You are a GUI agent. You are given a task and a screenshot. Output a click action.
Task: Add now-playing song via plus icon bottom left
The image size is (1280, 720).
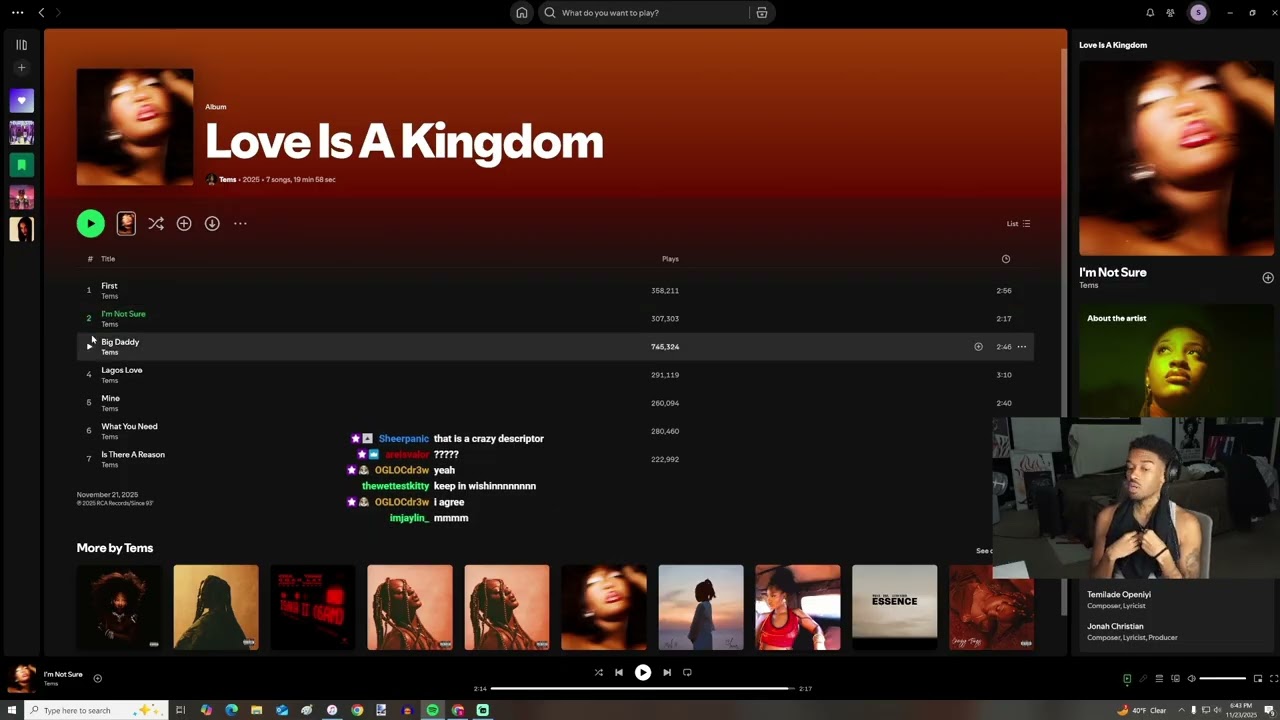pos(97,678)
